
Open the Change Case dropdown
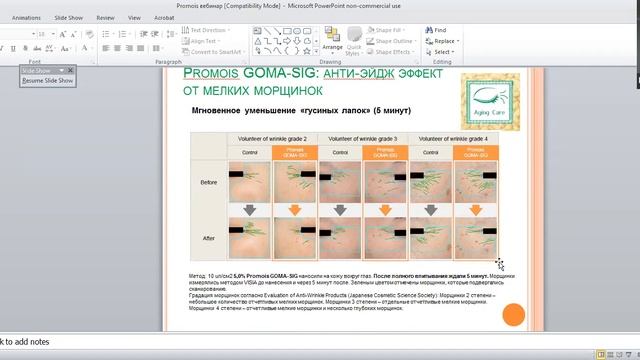coord(65,49)
